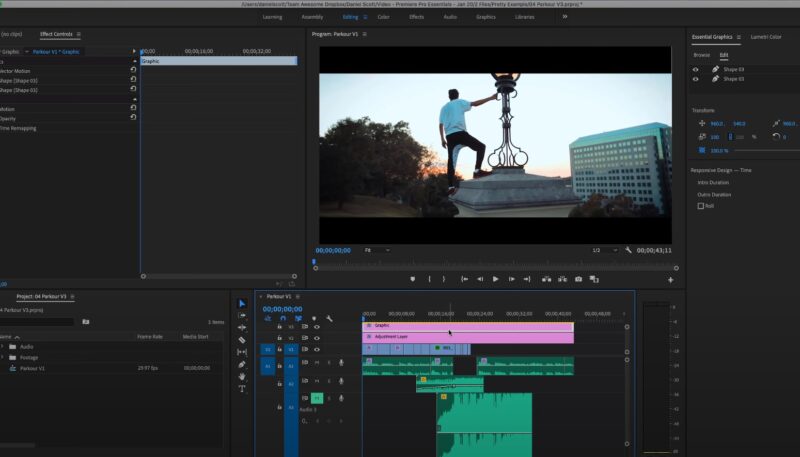Select the Ripple Edit tool
The image size is (800, 457).
pos(242,327)
